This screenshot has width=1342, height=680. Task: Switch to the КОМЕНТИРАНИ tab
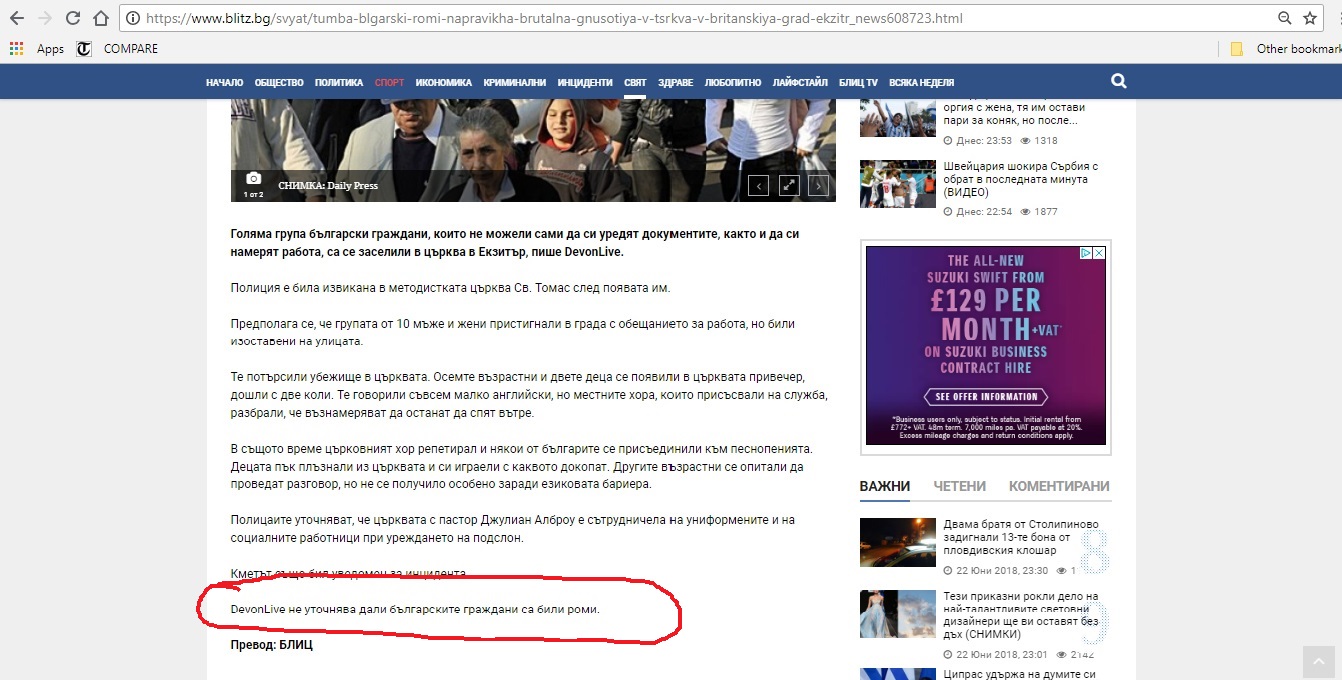pos(1059,486)
